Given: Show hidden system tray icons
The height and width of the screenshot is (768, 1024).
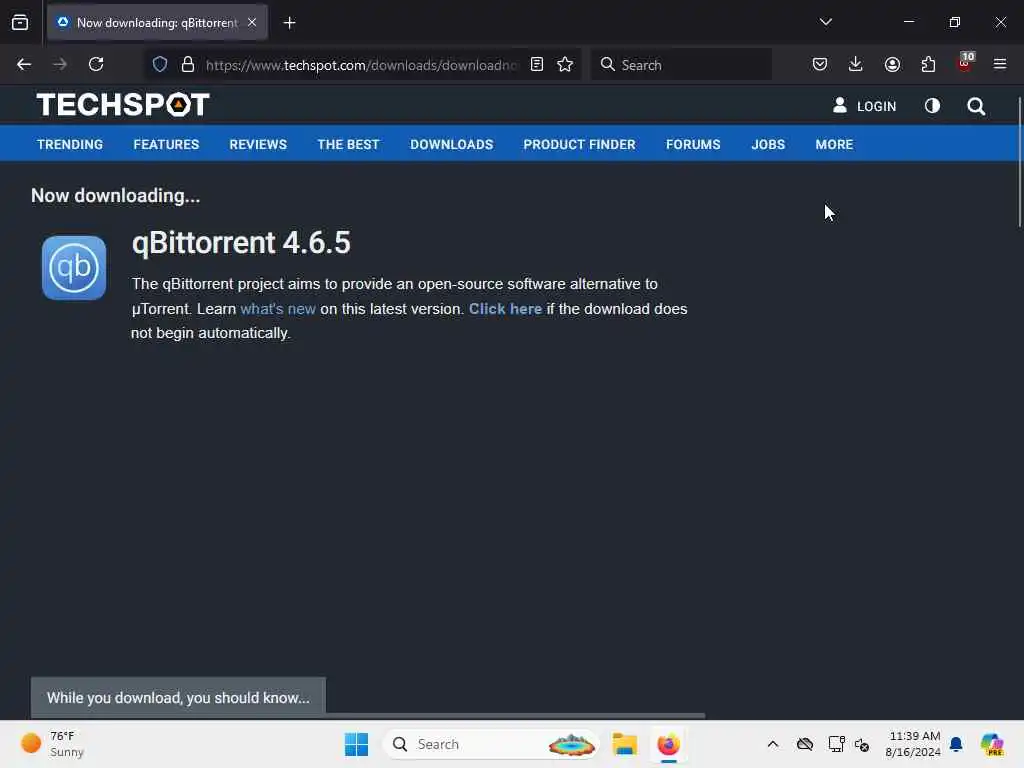Looking at the screenshot, I should (x=773, y=744).
